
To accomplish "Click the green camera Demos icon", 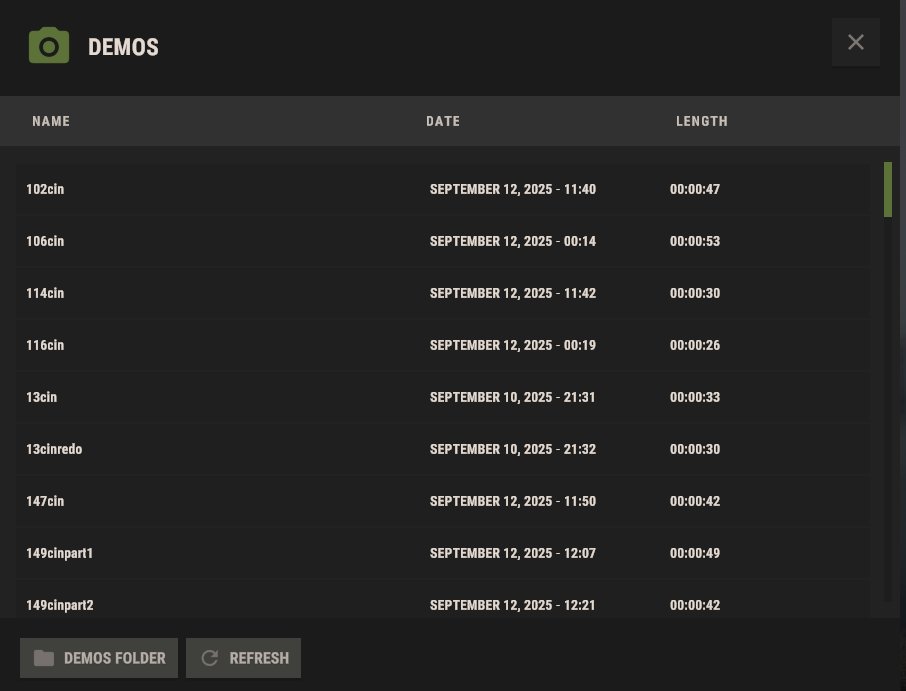I will (x=49, y=45).
